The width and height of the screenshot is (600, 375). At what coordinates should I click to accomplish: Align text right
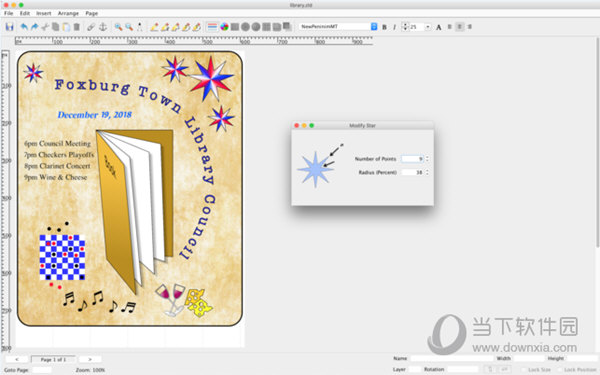coord(470,27)
